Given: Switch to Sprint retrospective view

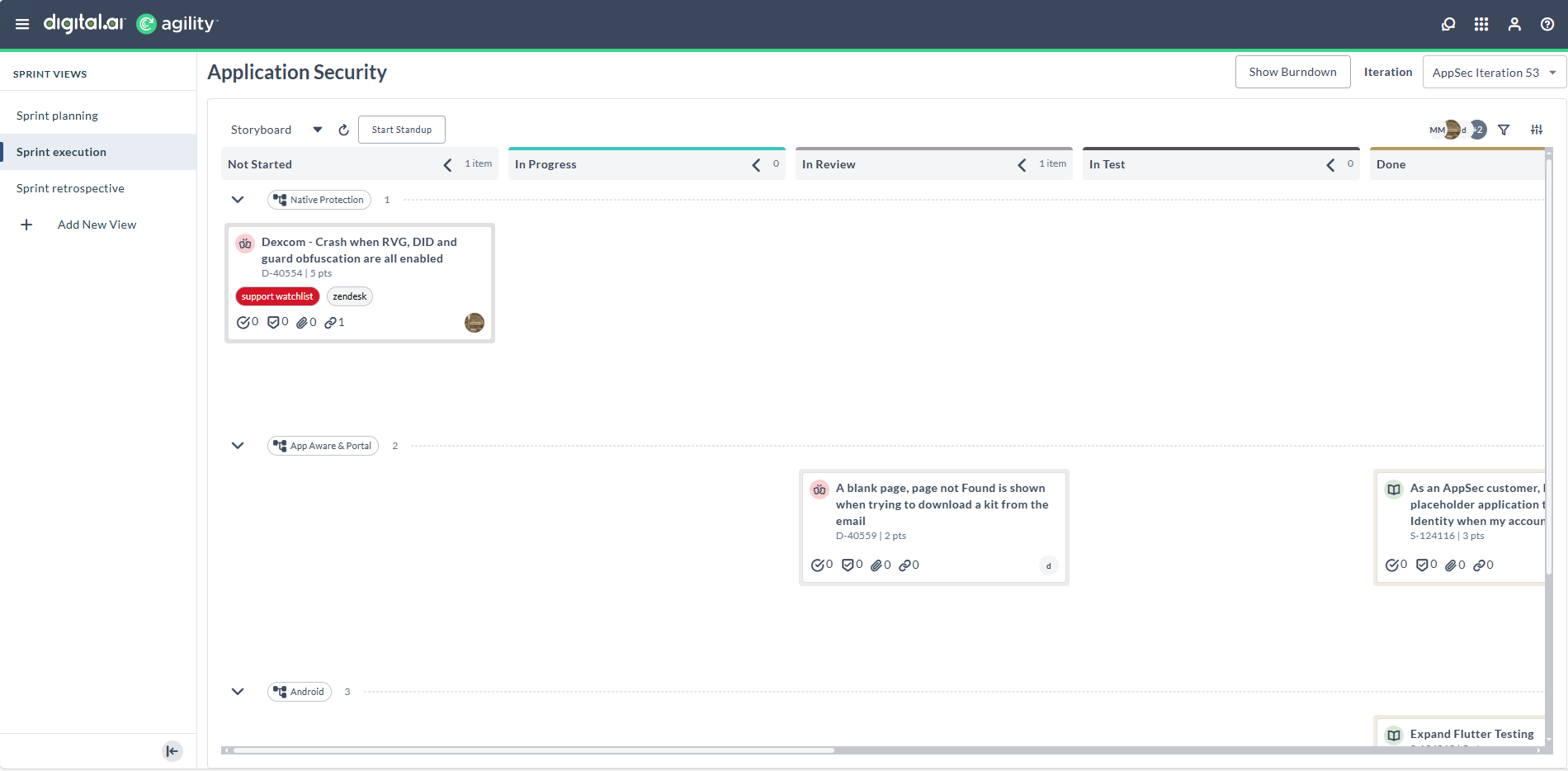Looking at the screenshot, I should click(70, 188).
